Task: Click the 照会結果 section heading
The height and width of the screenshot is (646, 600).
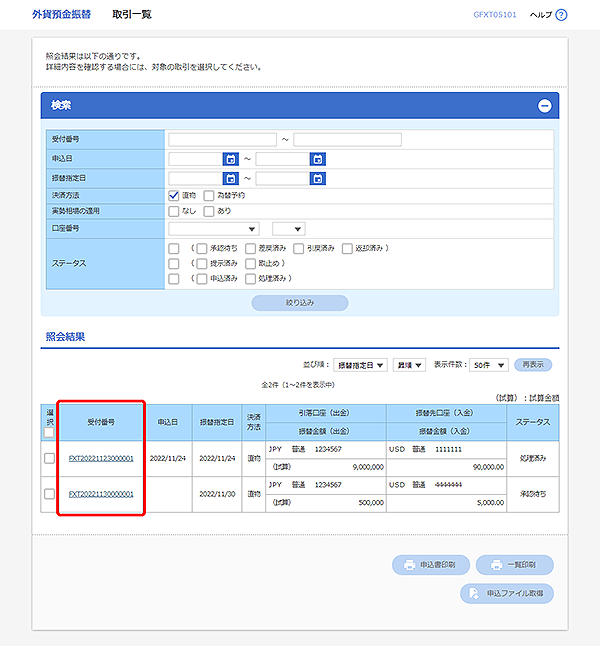Action: tap(65, 337)
